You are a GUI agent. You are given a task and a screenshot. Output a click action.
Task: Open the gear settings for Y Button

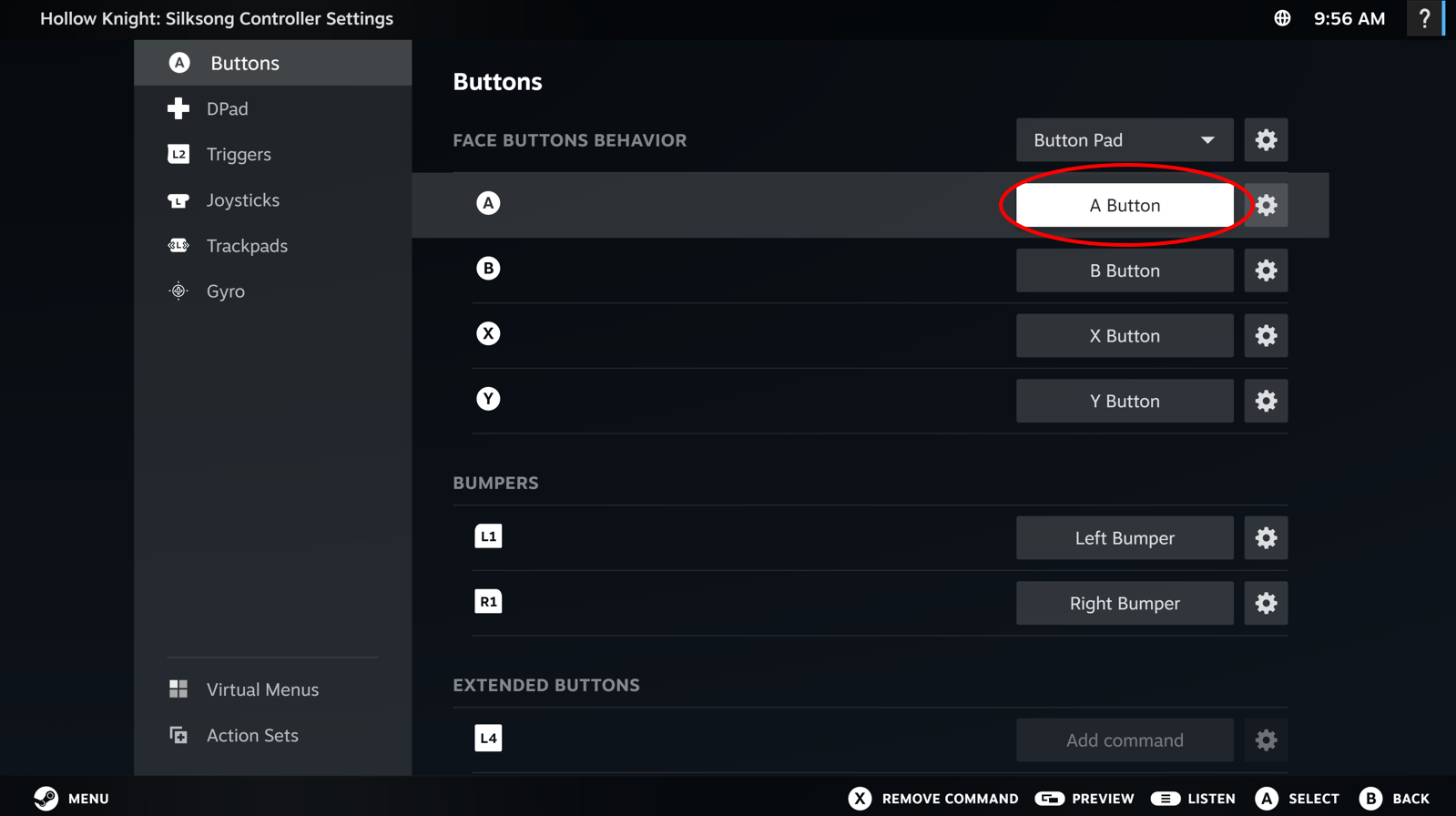(x=1266, y=401)
